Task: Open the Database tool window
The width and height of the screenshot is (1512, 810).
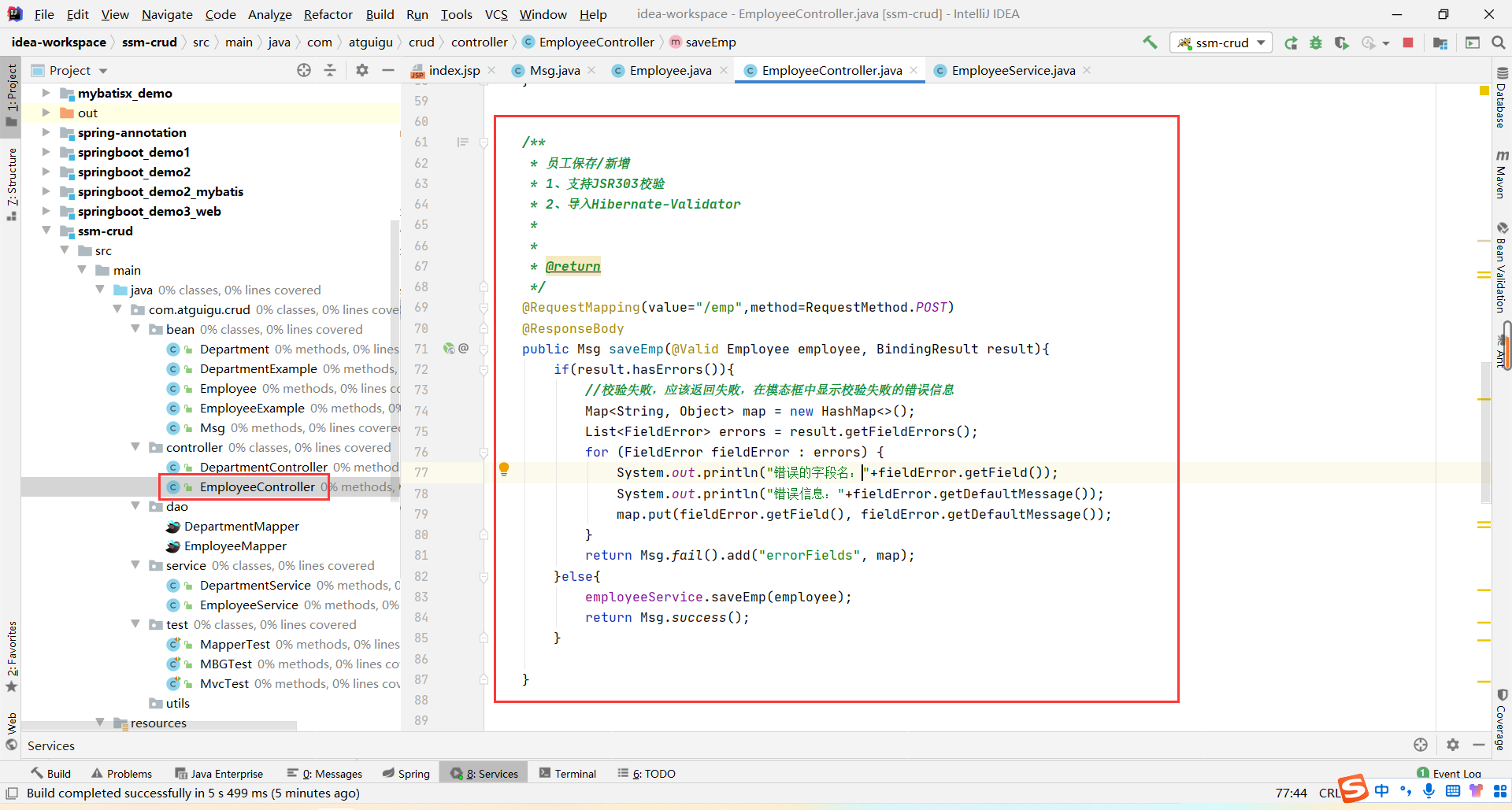Action: [x=1502, y=98]
